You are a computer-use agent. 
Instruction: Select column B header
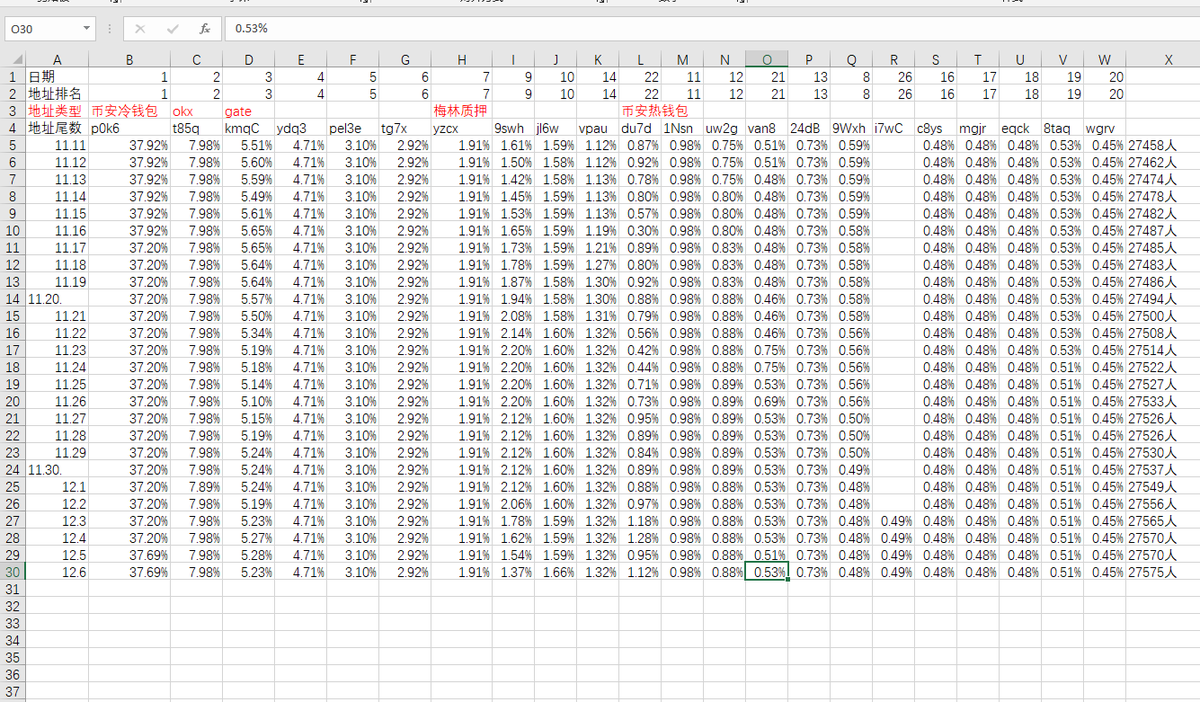129,60
